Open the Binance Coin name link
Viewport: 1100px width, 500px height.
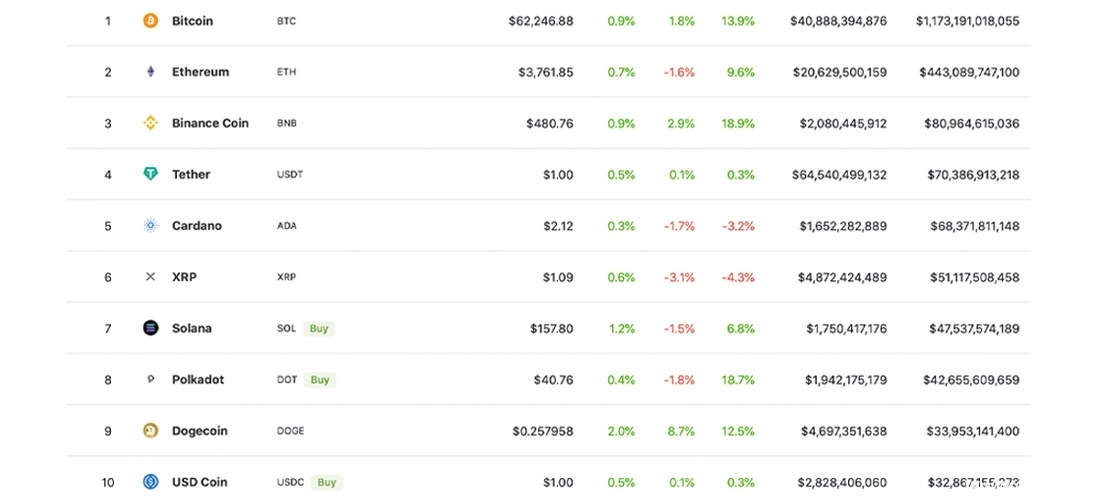pos(210,123)
